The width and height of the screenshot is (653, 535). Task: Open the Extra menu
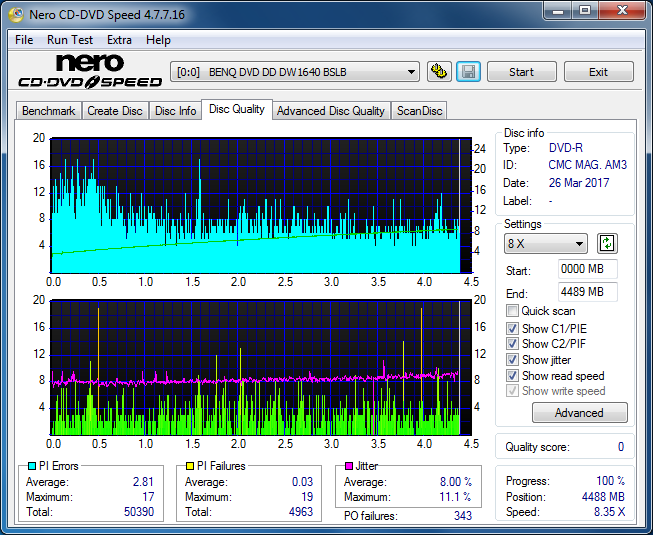[119, 40]
